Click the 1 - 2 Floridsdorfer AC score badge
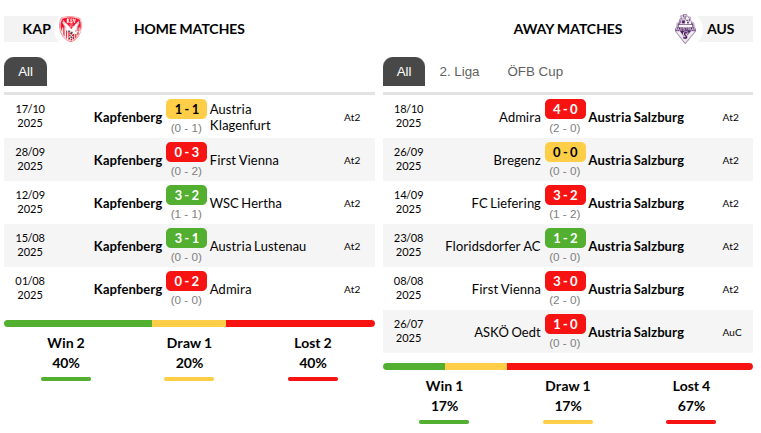The image size is (761, 433). pyautogui.click(x=565, y=238)
